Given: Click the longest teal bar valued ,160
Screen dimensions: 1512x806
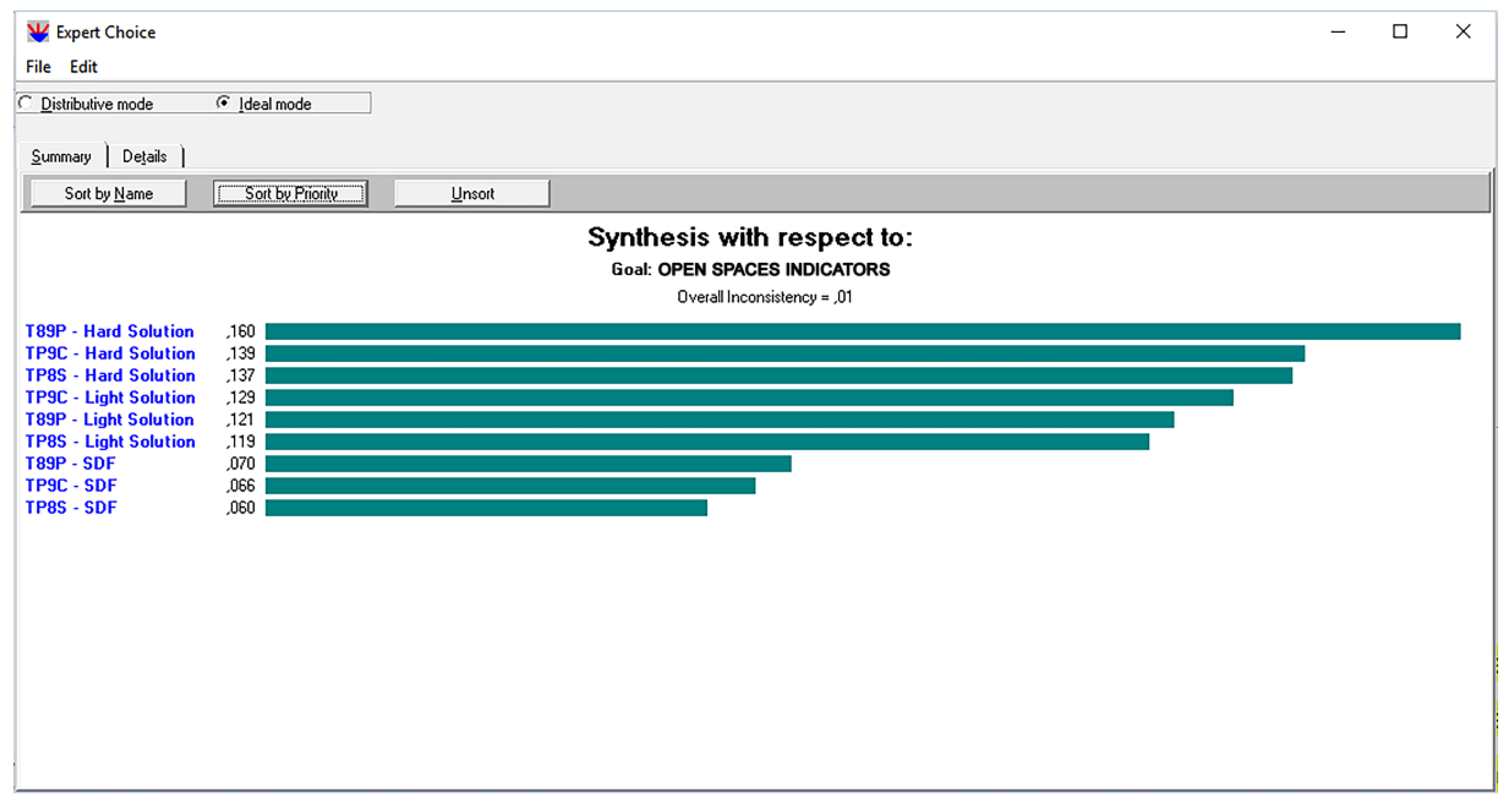Looking at the screenshot, I should pos(862,331).
